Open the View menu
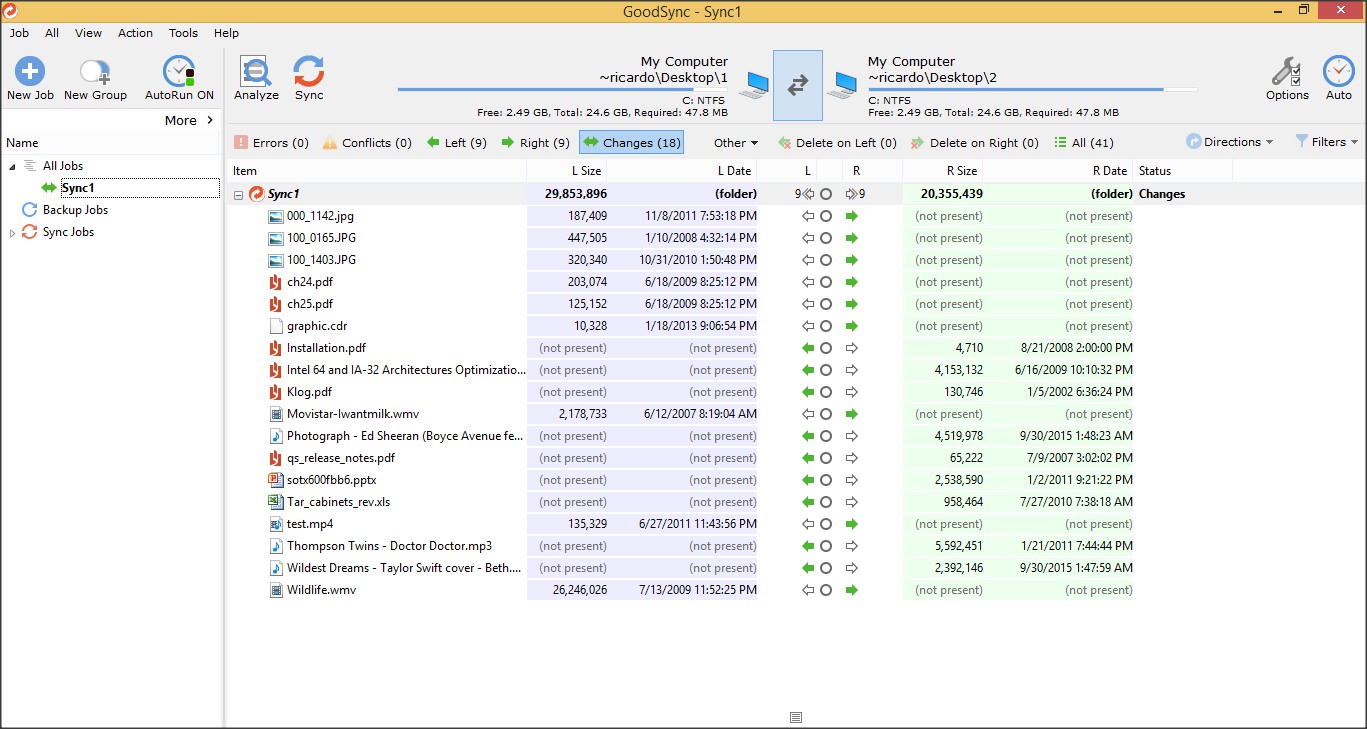This screenshot has width=1367, height=729. (x=88, y=33)
